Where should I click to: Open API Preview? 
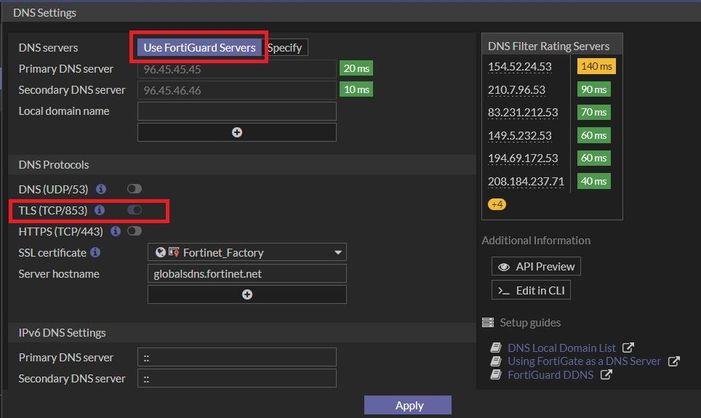coord(536,266)
